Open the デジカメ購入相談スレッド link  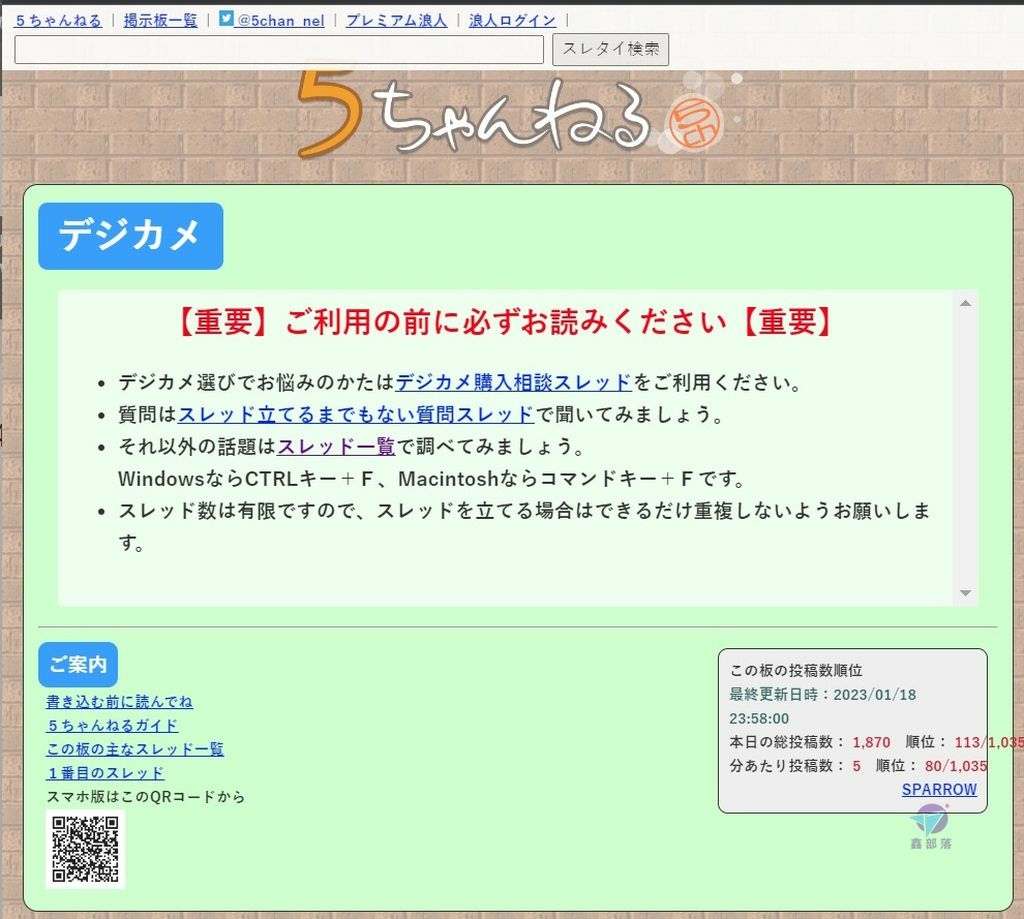(x=514, y=382)
